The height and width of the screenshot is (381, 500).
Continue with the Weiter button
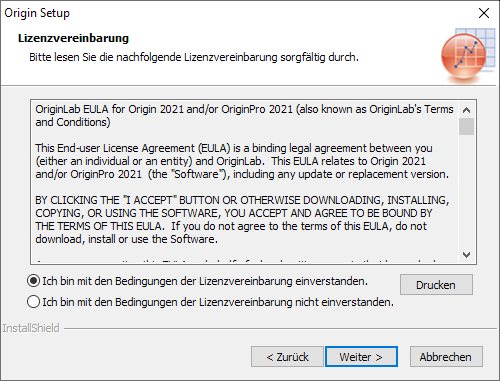(x=361, y=357)
